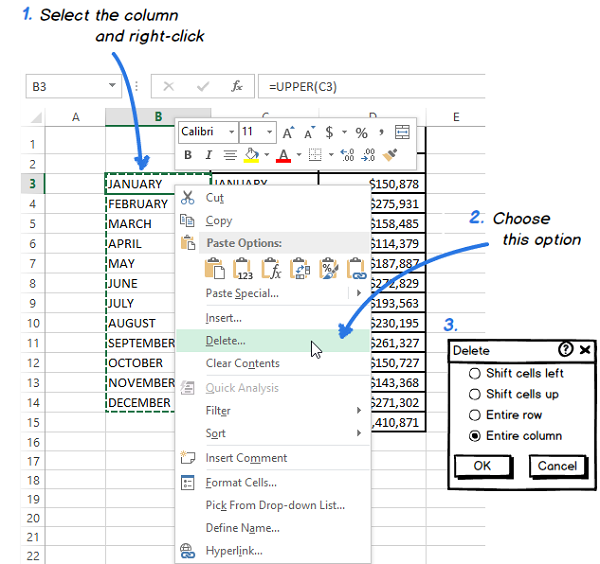Click Cancel in the Delete dialog
The image size is (600, 564).
click(x=558, y=466)
